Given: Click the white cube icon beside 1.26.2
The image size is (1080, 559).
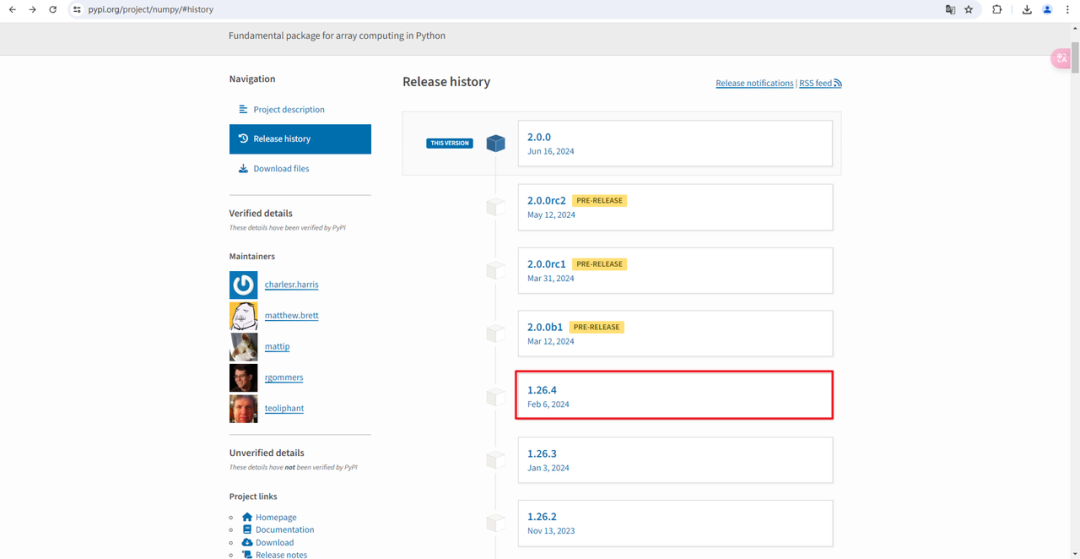Looking at the screenshot, I should 496,523.
